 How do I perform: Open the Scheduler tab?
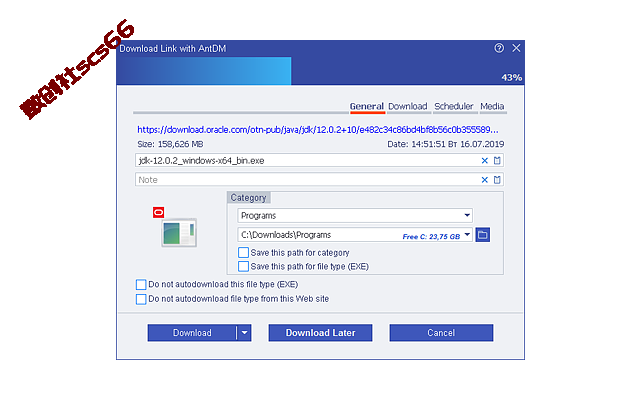coord(453,107)
